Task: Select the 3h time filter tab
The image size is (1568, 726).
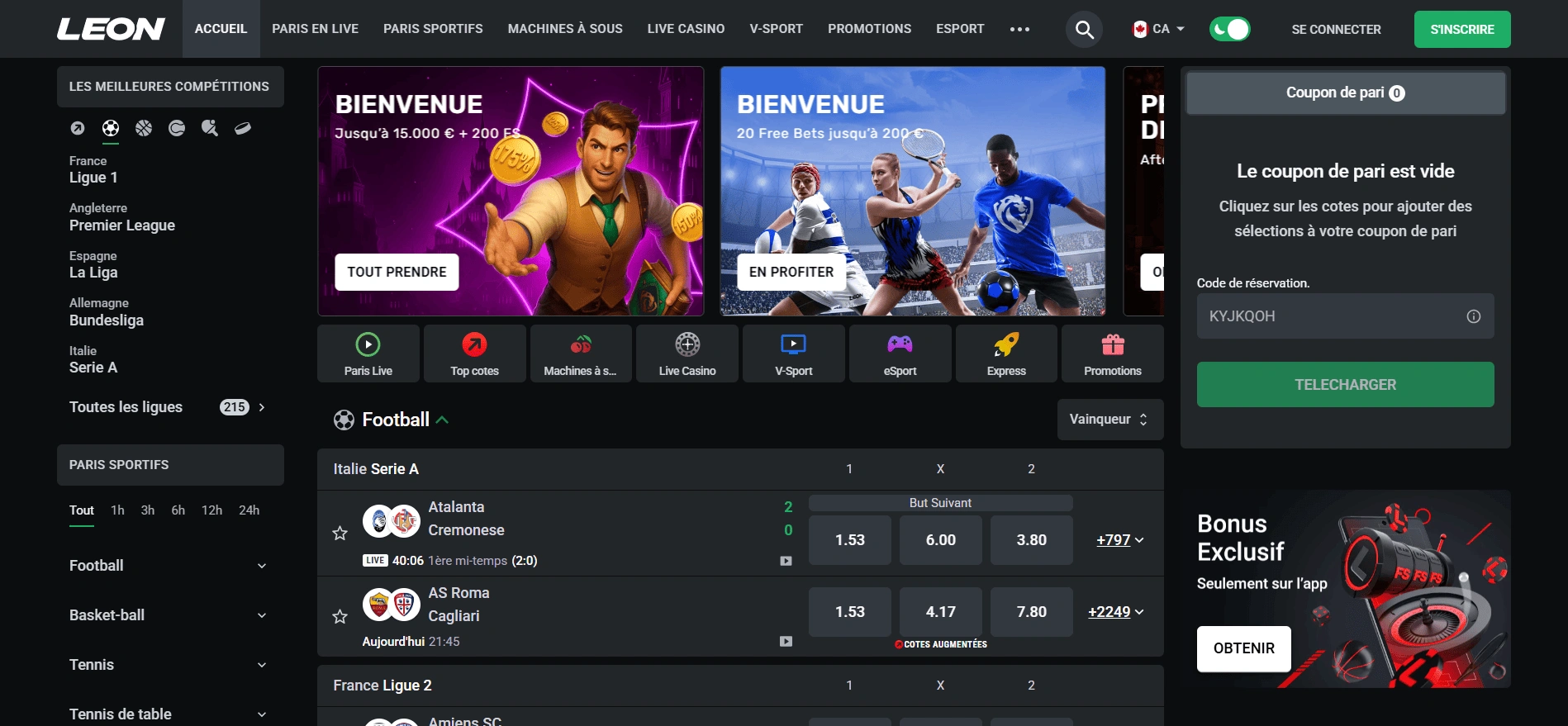Action: click(x=148, y=510)
